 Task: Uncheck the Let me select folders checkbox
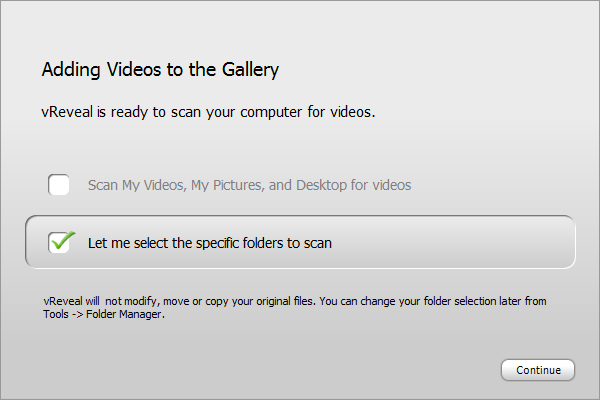coord(59,242)
